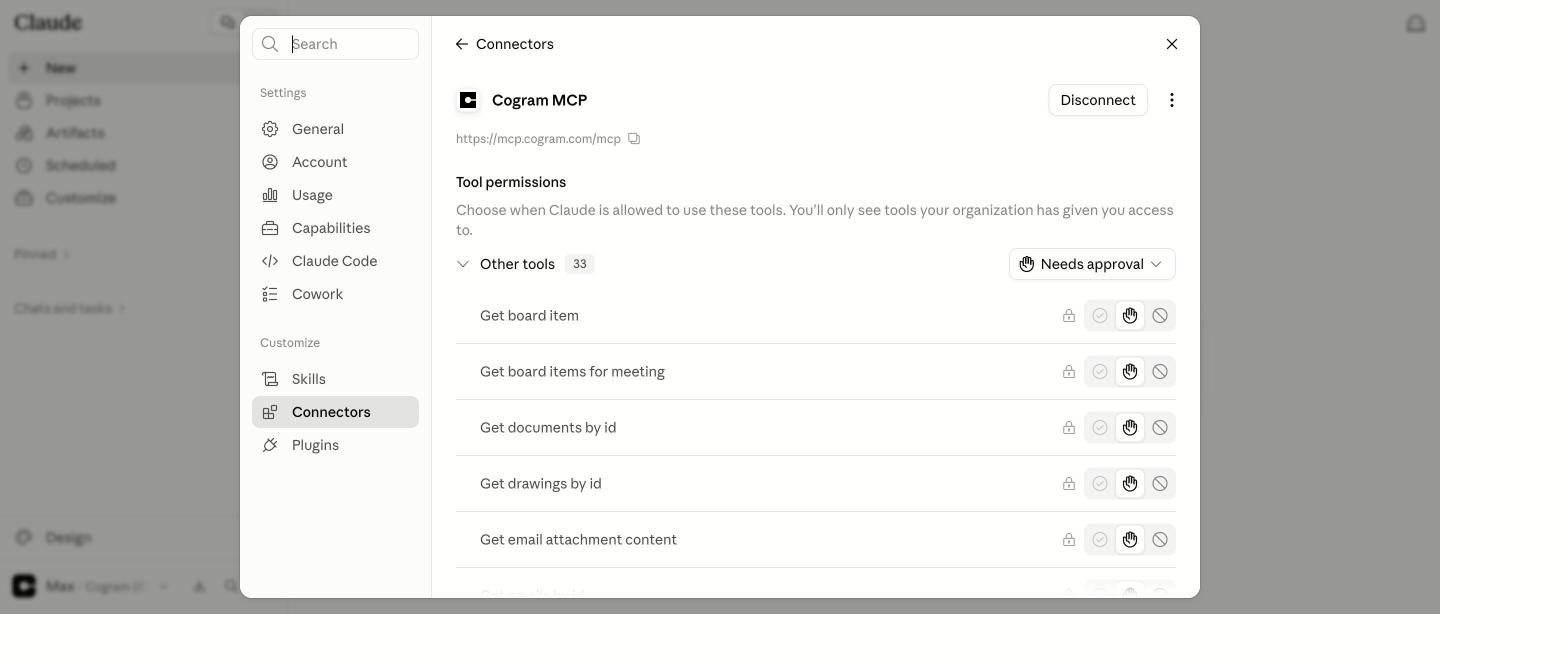
Task: Expand Pinned section in background sidebar
Action: click(42, 254)
